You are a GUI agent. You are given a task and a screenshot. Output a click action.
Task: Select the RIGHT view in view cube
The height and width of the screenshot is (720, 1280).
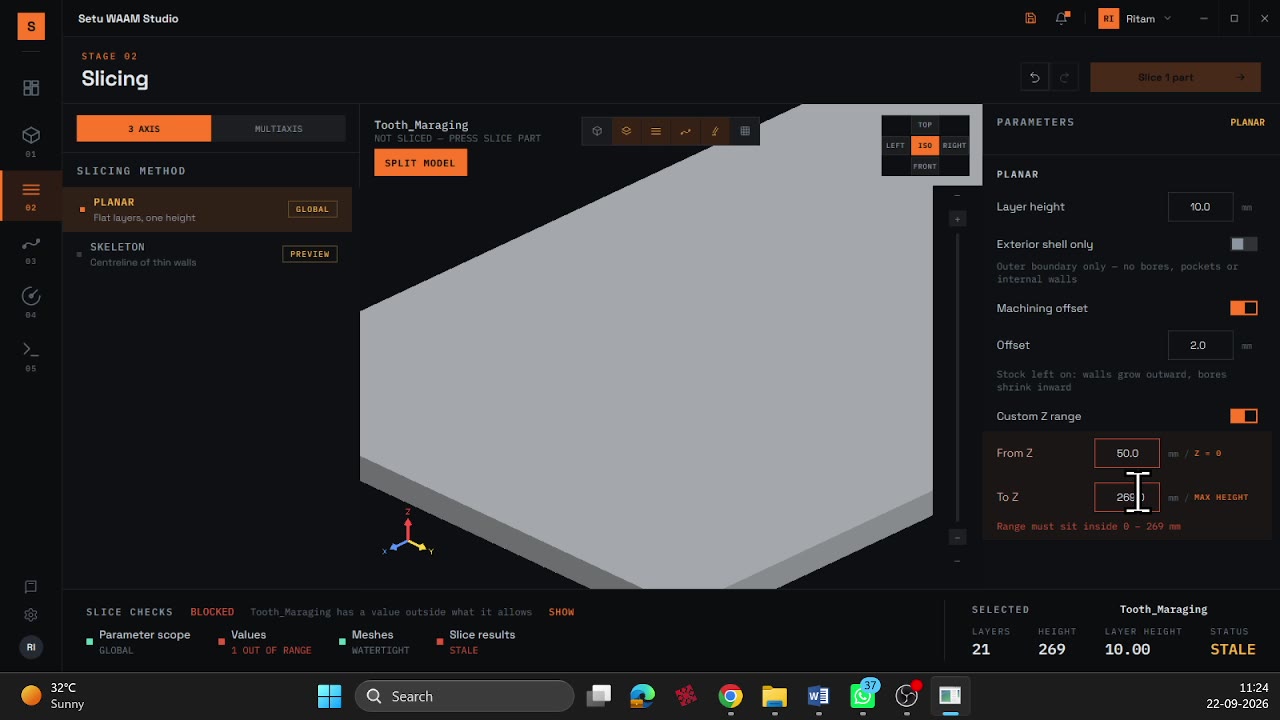pyautogui.click(x=954, y=146)
